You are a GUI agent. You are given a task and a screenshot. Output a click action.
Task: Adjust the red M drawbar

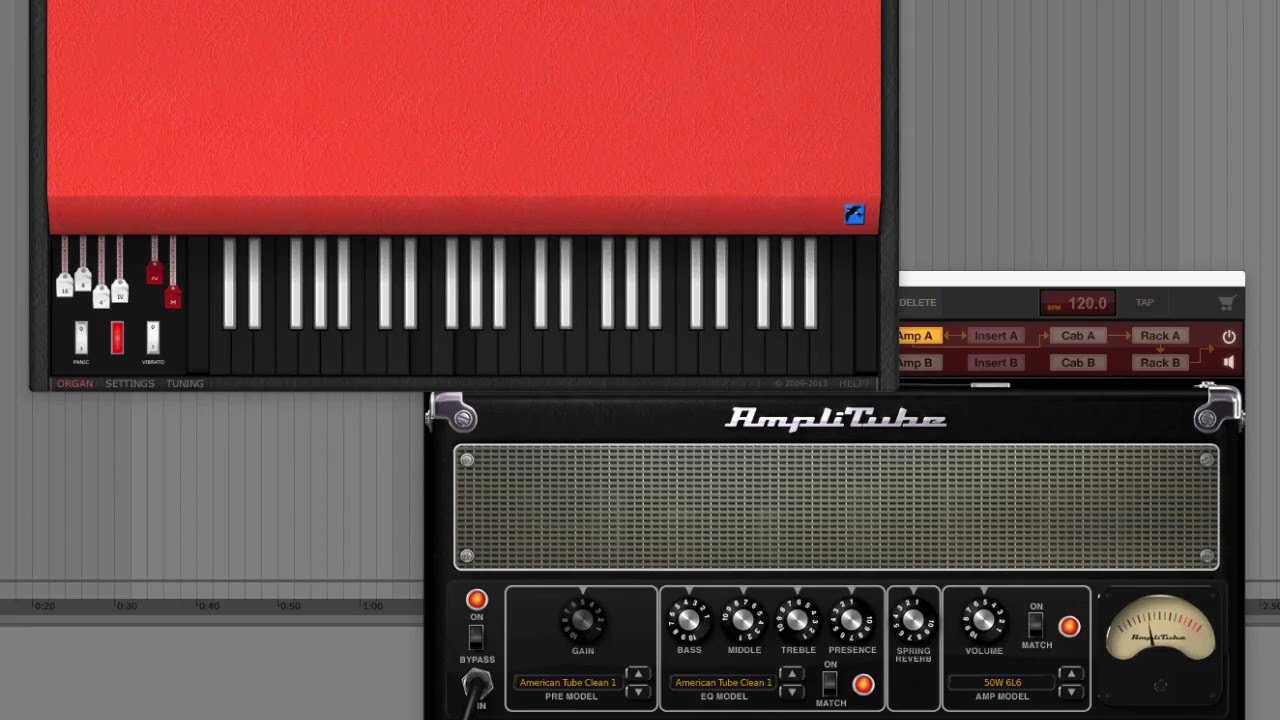point(173,297)
